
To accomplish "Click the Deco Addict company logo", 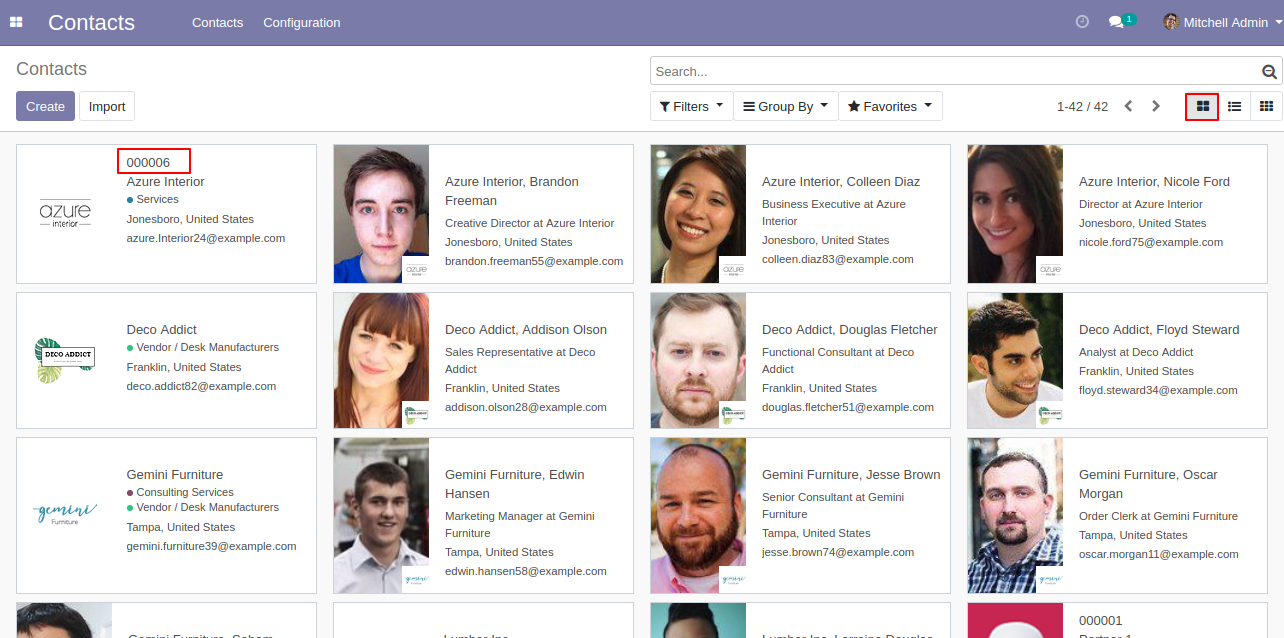I will pos(65,360).
